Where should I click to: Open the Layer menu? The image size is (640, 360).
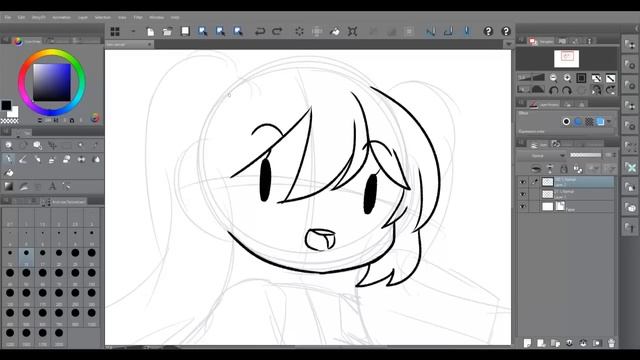(82, 18)
